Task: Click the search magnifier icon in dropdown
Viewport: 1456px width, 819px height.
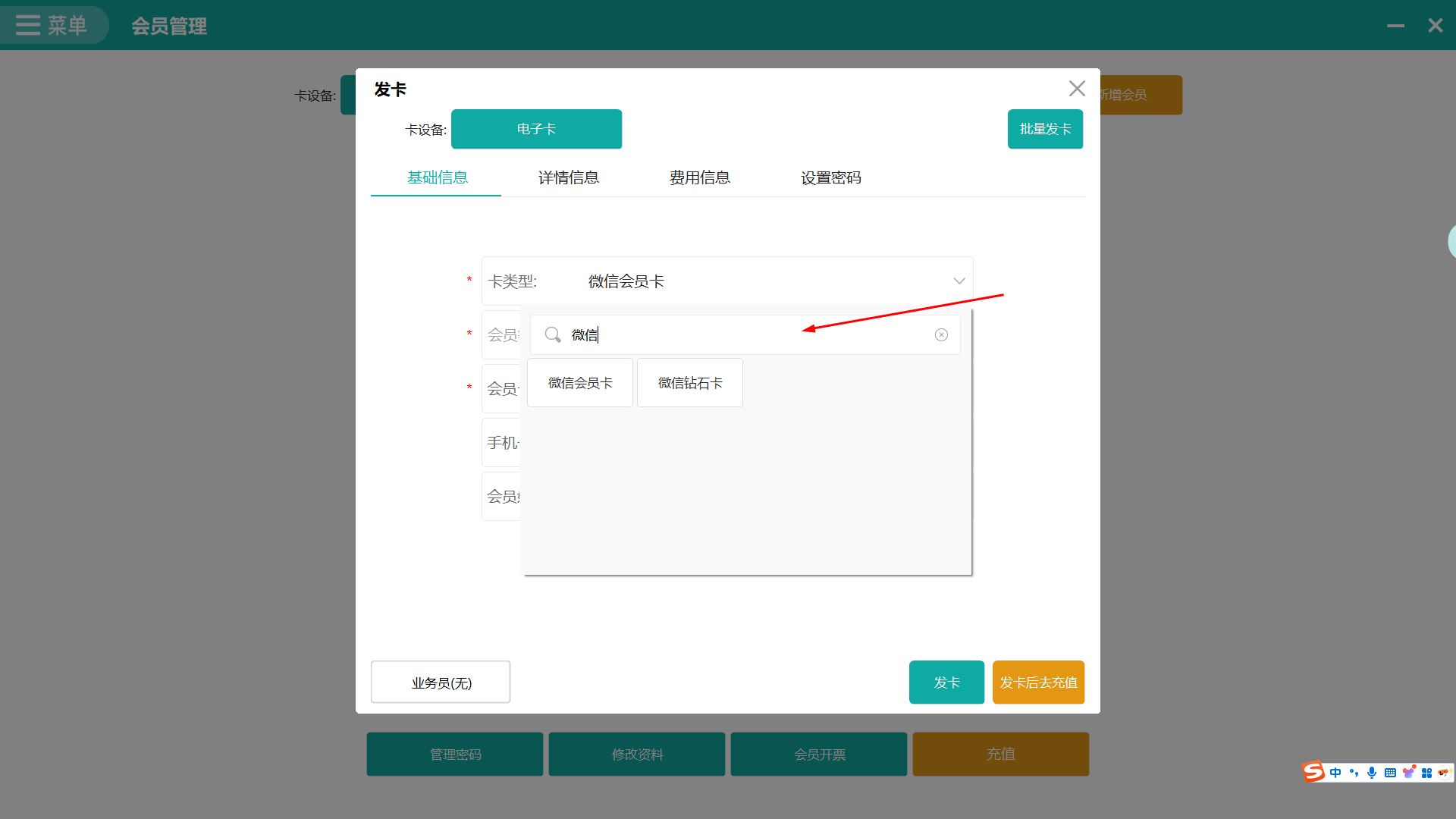Action: point(553,334)
